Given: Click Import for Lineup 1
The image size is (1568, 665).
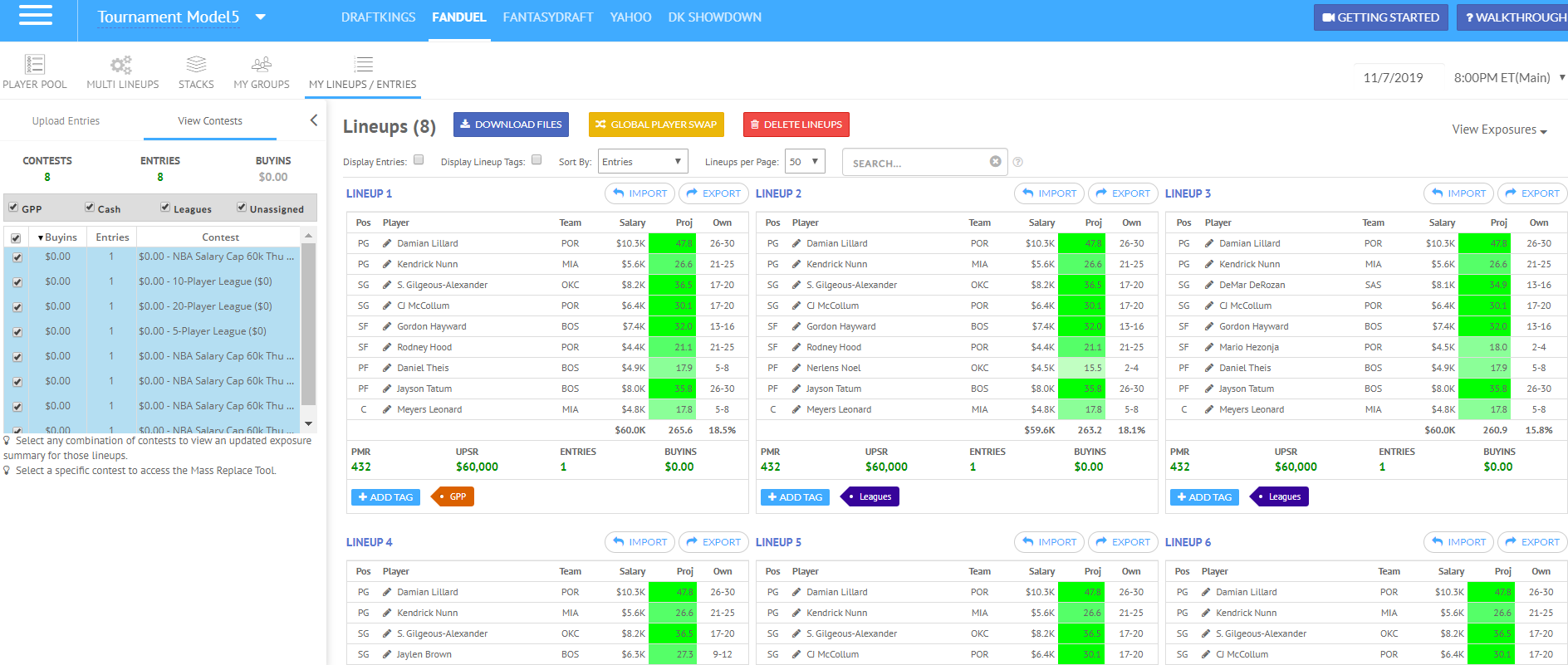Looking at the screenshot, I should (x=639, y=193).
